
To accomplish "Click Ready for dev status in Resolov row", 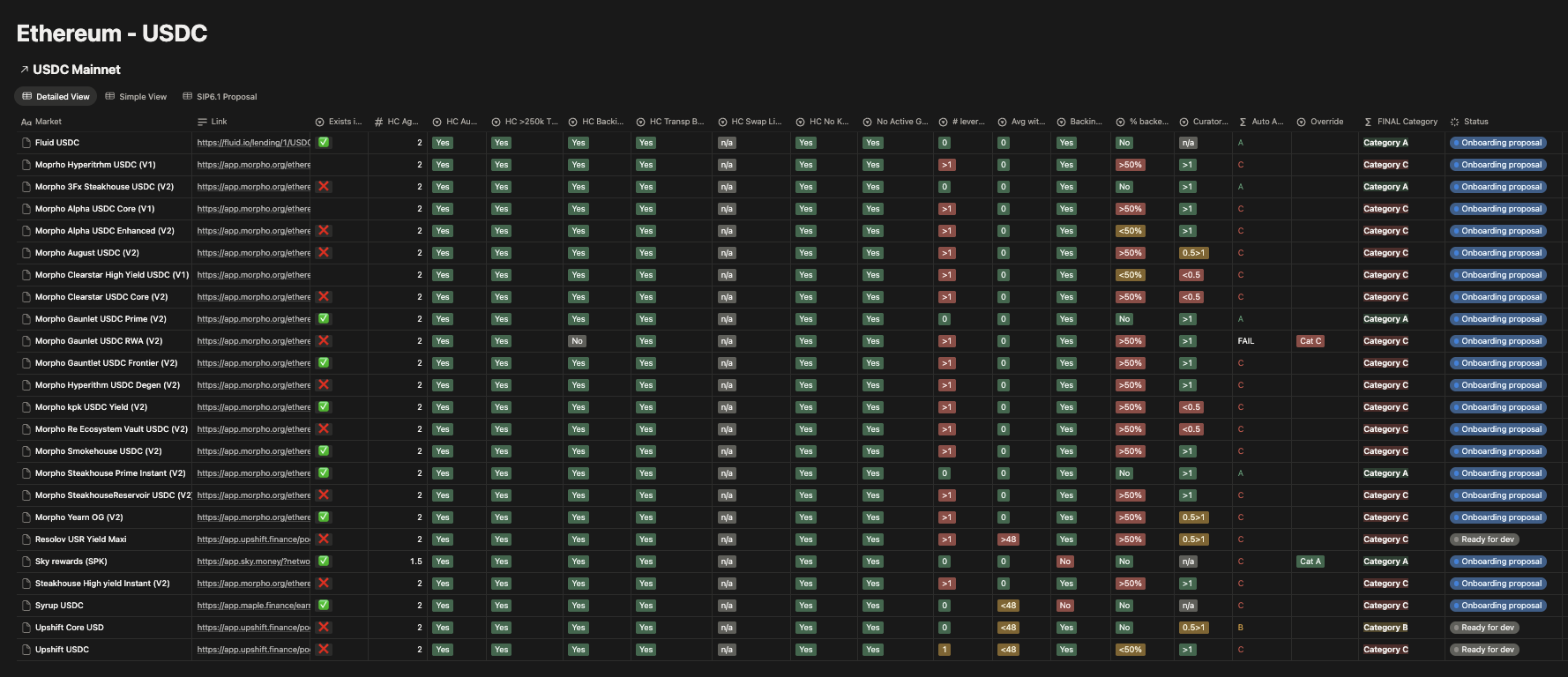I will click(1483, 539).
